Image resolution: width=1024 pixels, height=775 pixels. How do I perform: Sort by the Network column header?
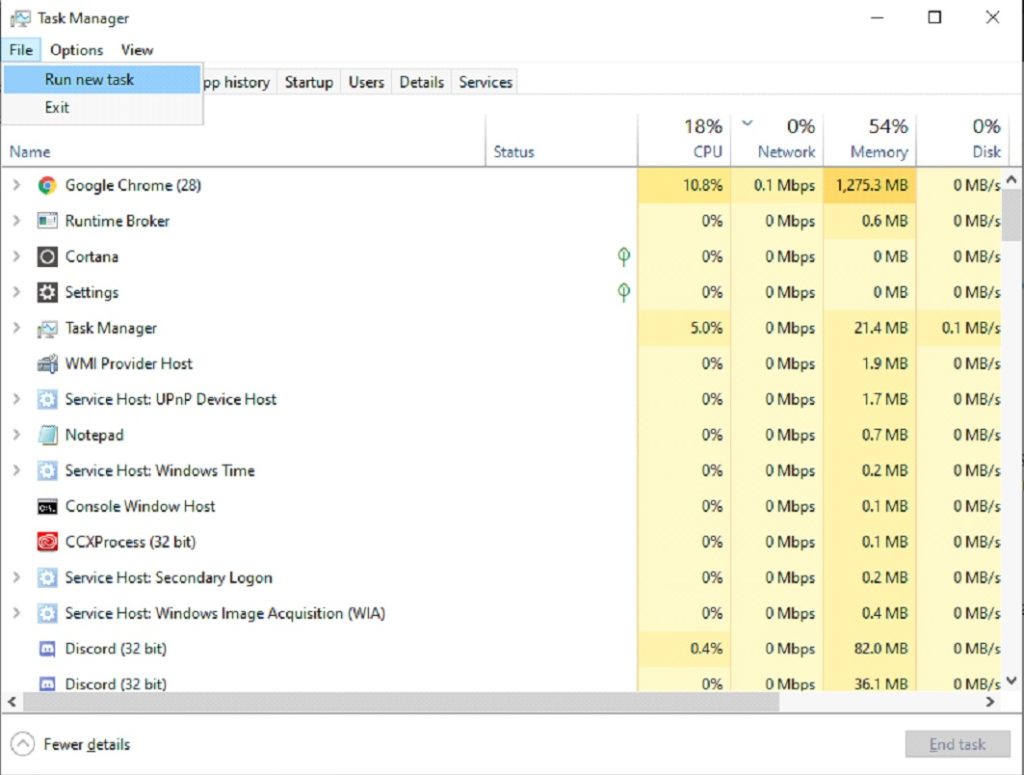[777, 140]
